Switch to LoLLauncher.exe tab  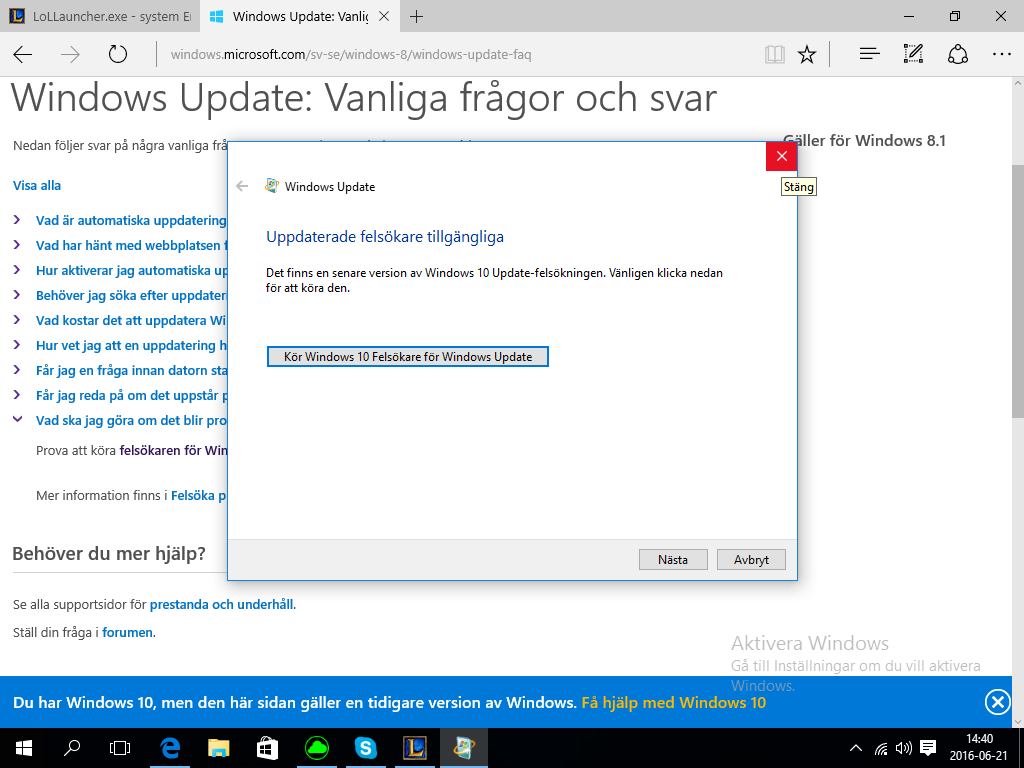[x=100, y=17]
